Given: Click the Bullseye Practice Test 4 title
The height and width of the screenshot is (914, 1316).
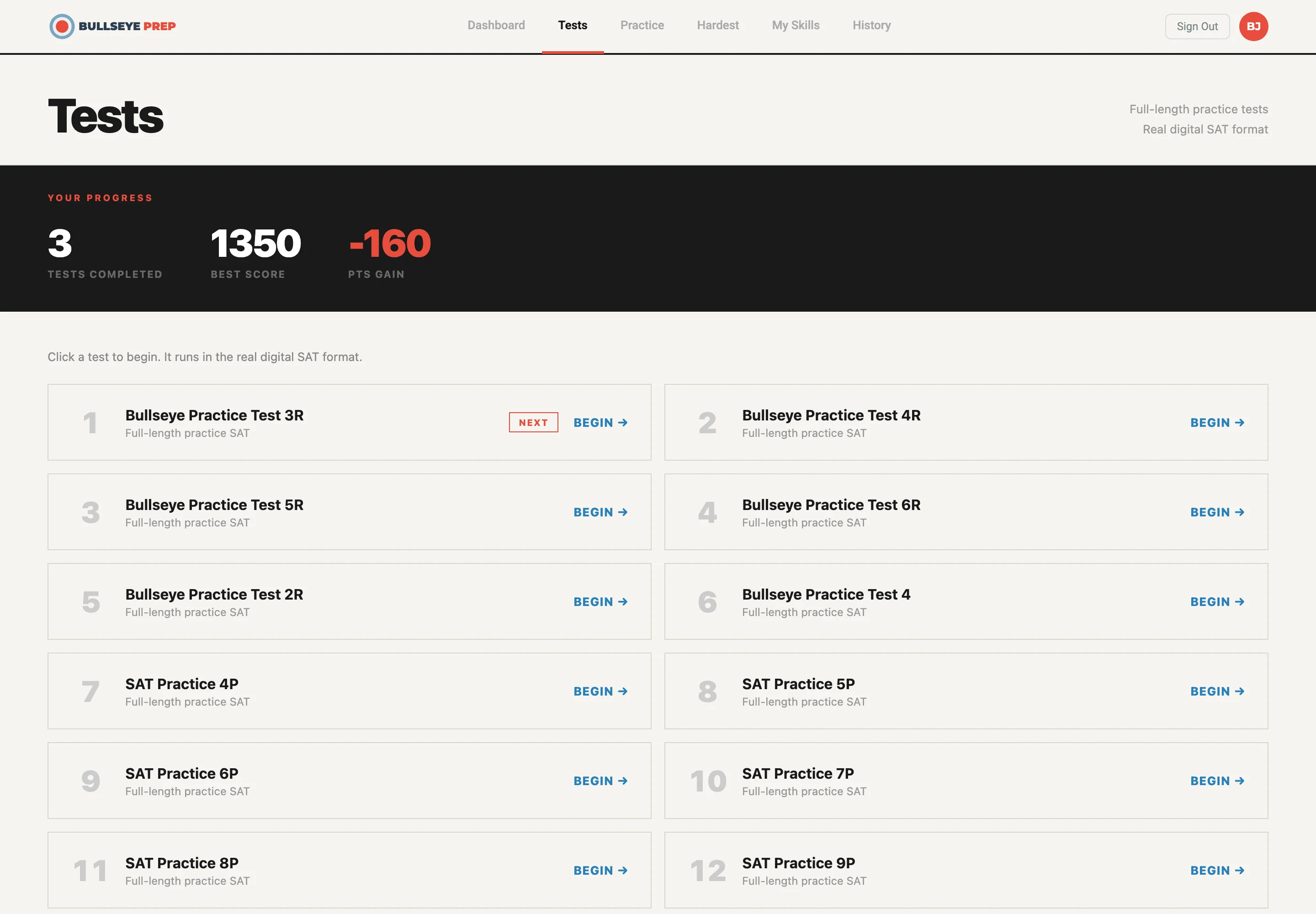Looking at the screenshot, I should (826, 595).
